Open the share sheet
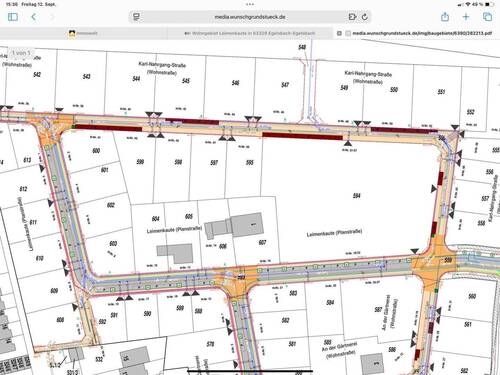Image resolution: width=500 pixels, height=375 pixels. (x=445, y=16)
